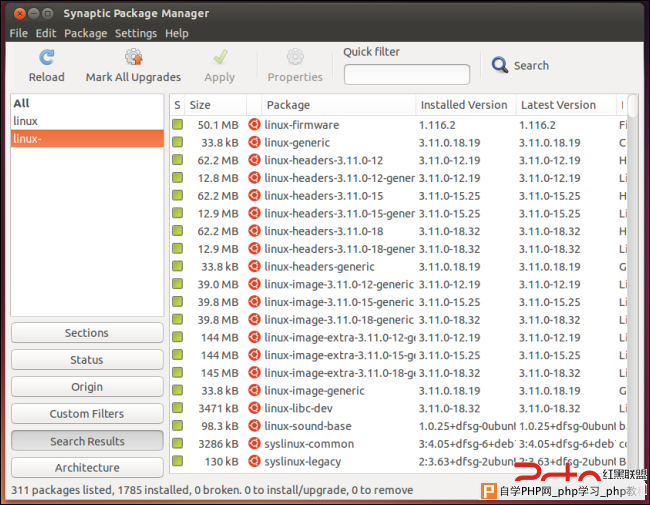Select highlighted 'linux-' search entry
This screenshot has height=505, width=650.
point(87,138)
